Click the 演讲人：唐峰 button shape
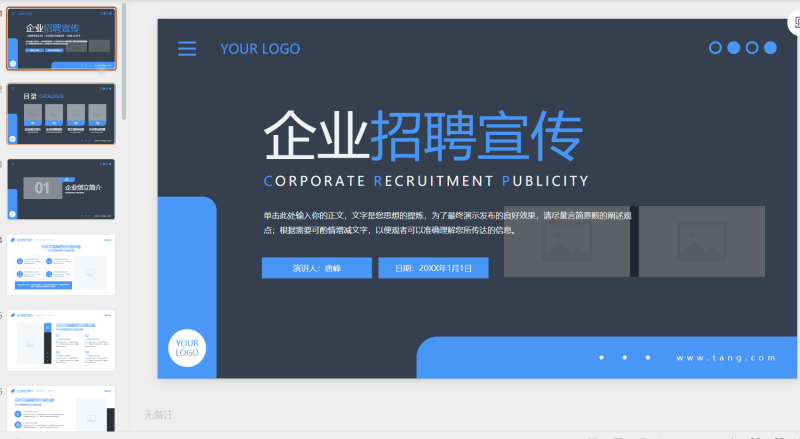800x439 pixels. click(x=317, y=268)
